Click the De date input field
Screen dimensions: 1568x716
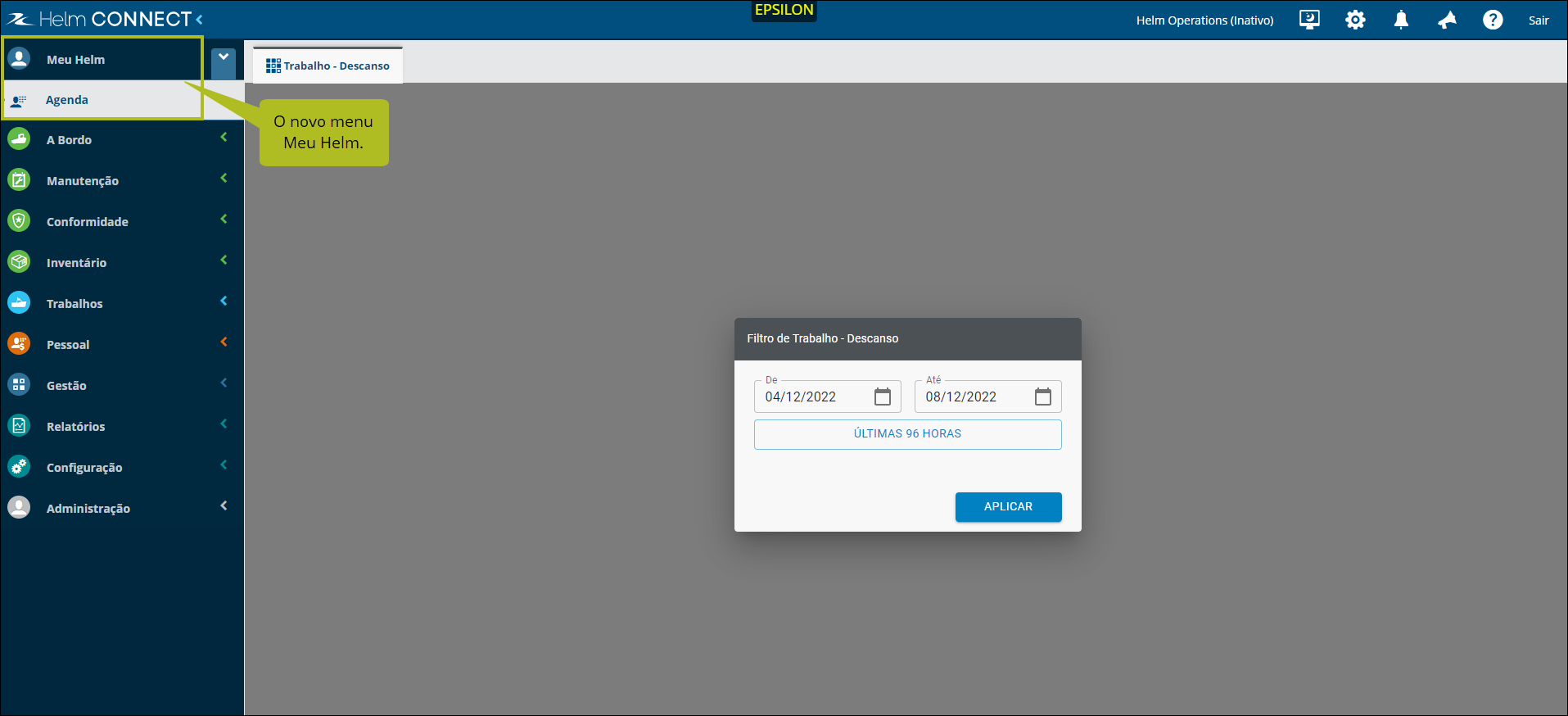pos(827,397)
